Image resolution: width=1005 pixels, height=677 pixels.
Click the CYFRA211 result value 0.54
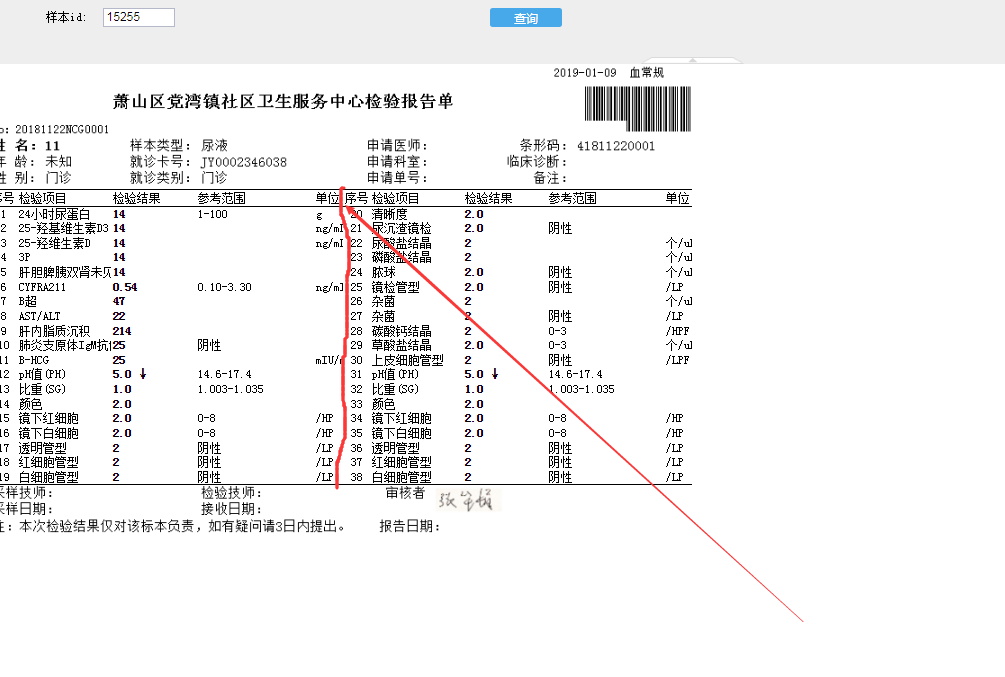(125, 287)
